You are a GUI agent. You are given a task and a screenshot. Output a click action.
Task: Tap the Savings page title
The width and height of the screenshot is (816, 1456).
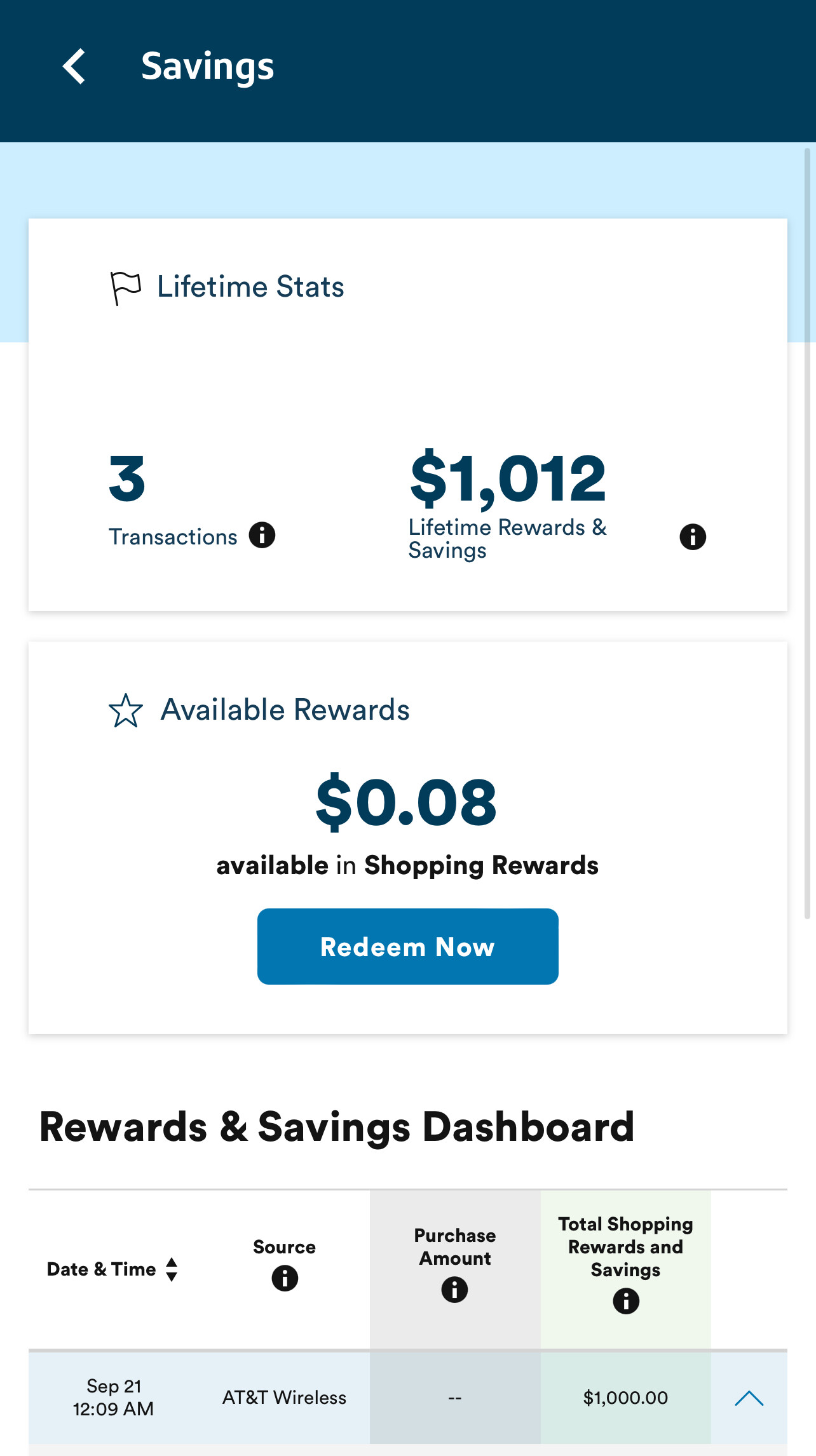[x=207, y=67]
